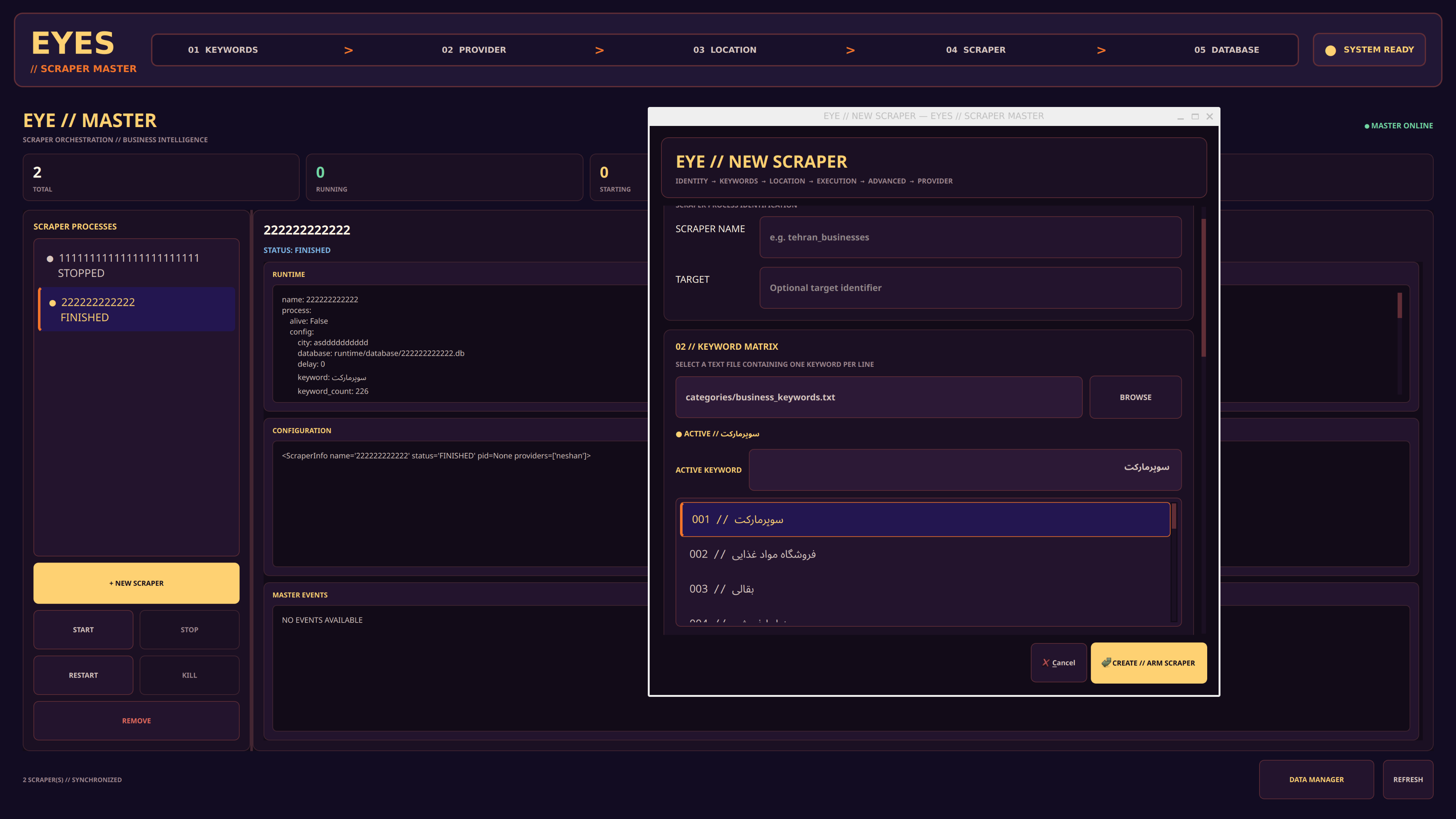Click Create // Arm Scraper button
Image resolution: width=1456 pixels, height=819 pixels.
[1148, 662]
